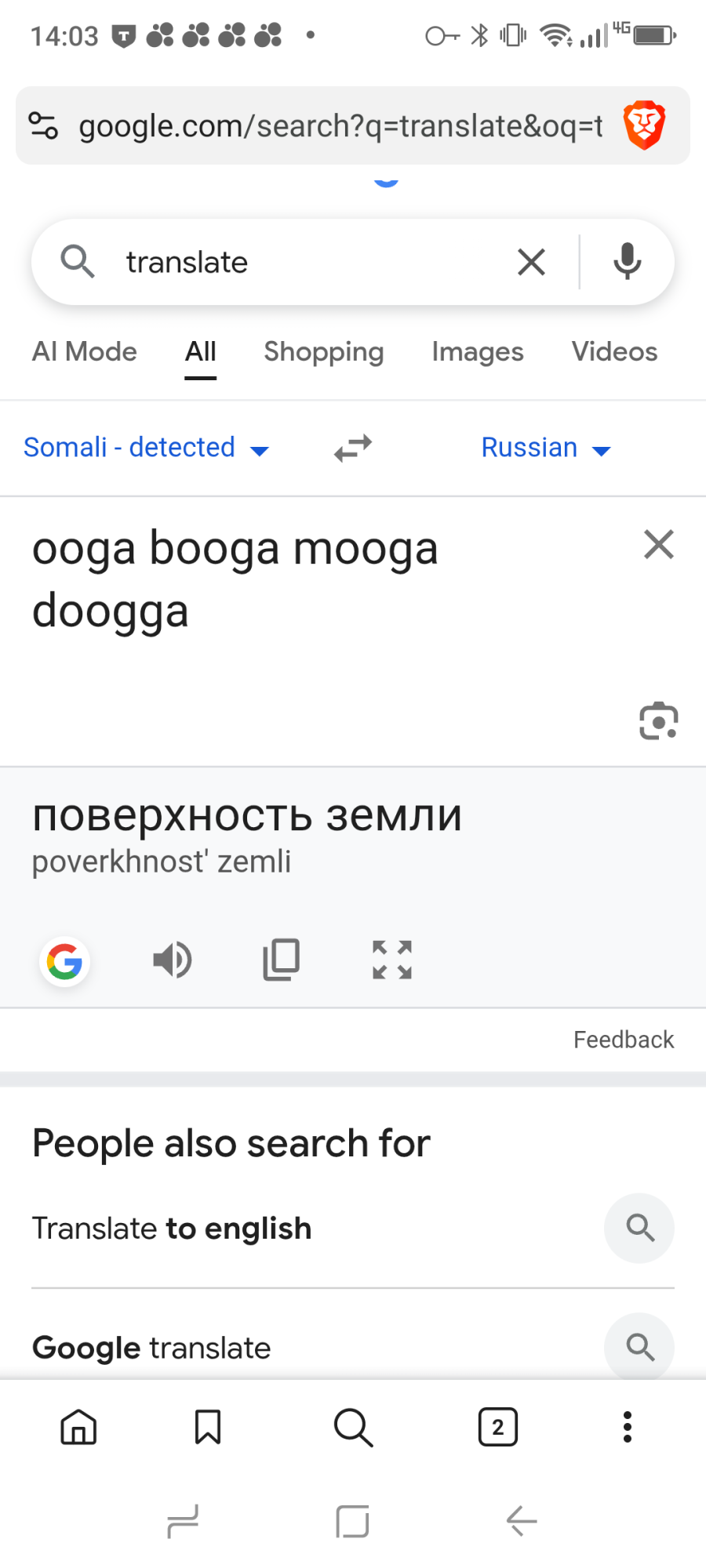Open the browser tab switcher
706x1568 pixels.
tap(497, 1427)
